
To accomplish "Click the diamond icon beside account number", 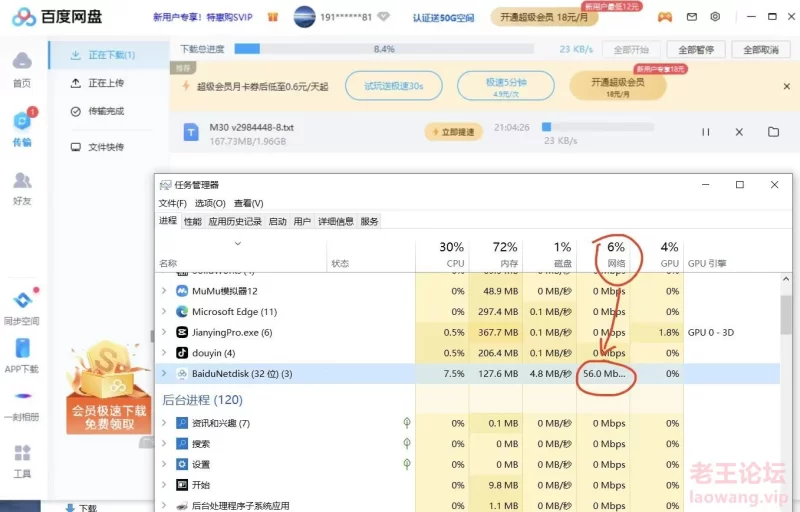I will [383, 17].
